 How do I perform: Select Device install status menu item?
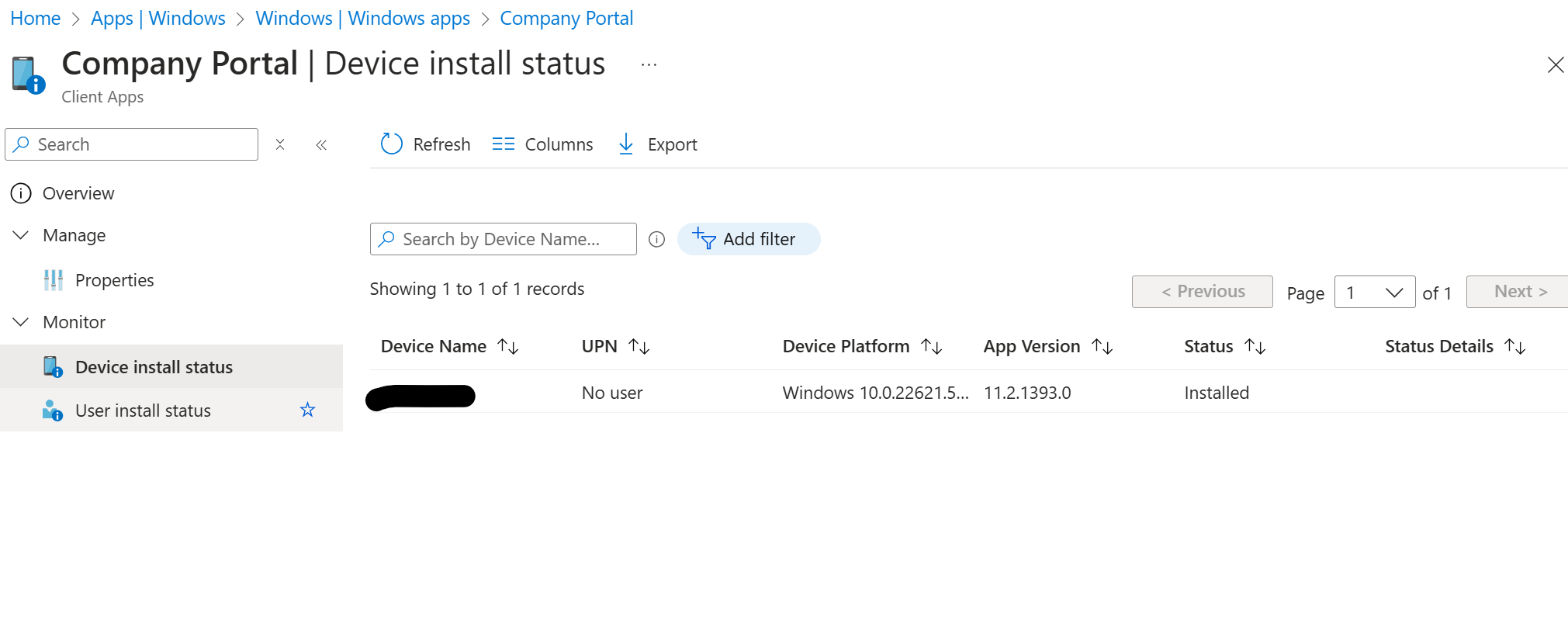171,366
